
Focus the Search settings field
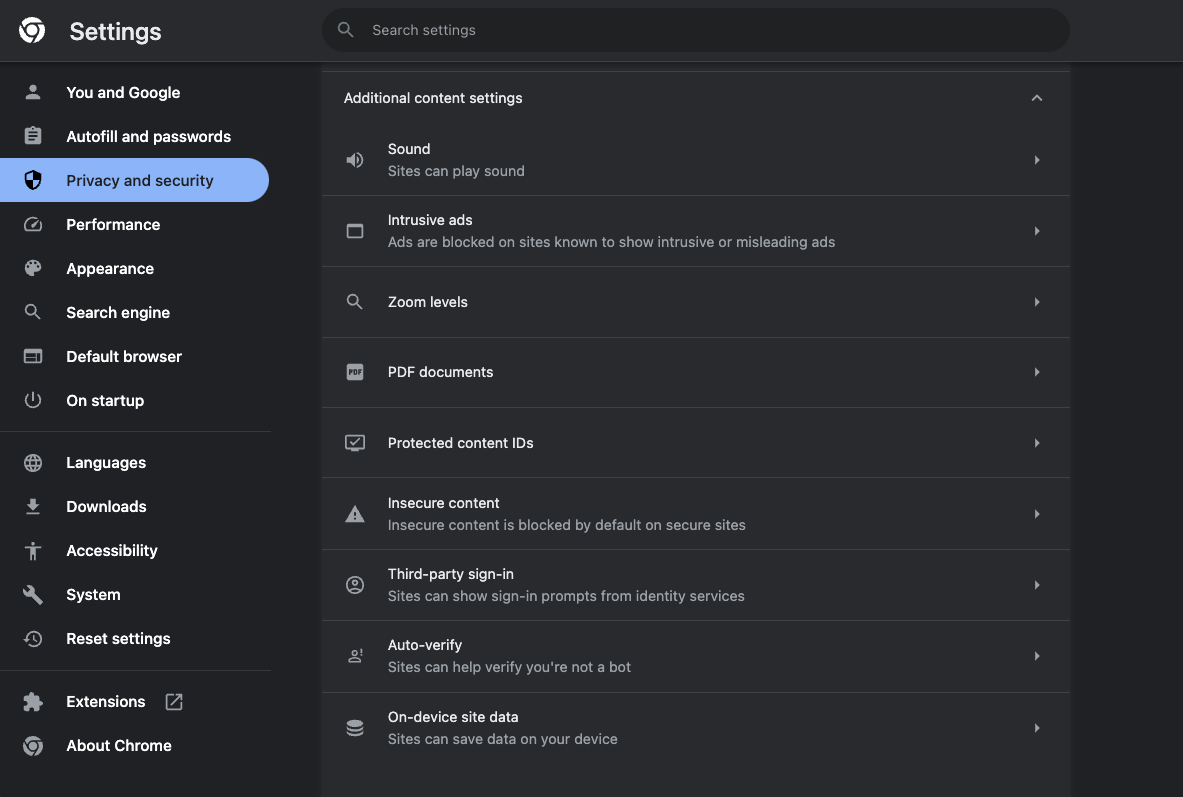click(x=700, y=31)
